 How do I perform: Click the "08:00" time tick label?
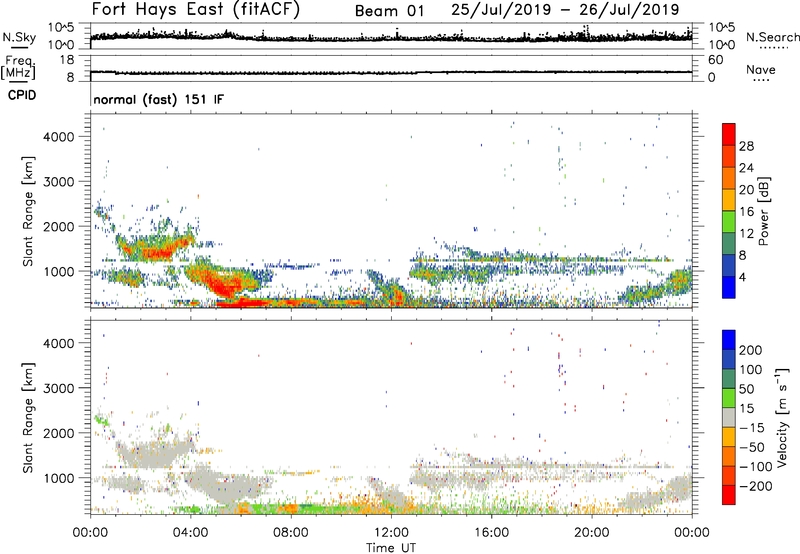[291, 533]
